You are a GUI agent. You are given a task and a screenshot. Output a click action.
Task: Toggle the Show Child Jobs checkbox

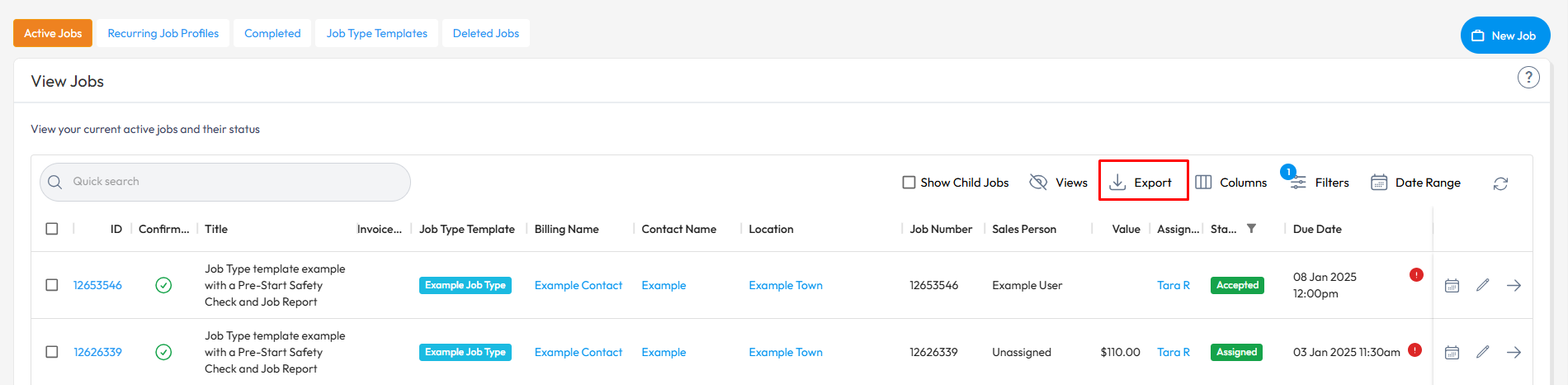coord(909,183)
